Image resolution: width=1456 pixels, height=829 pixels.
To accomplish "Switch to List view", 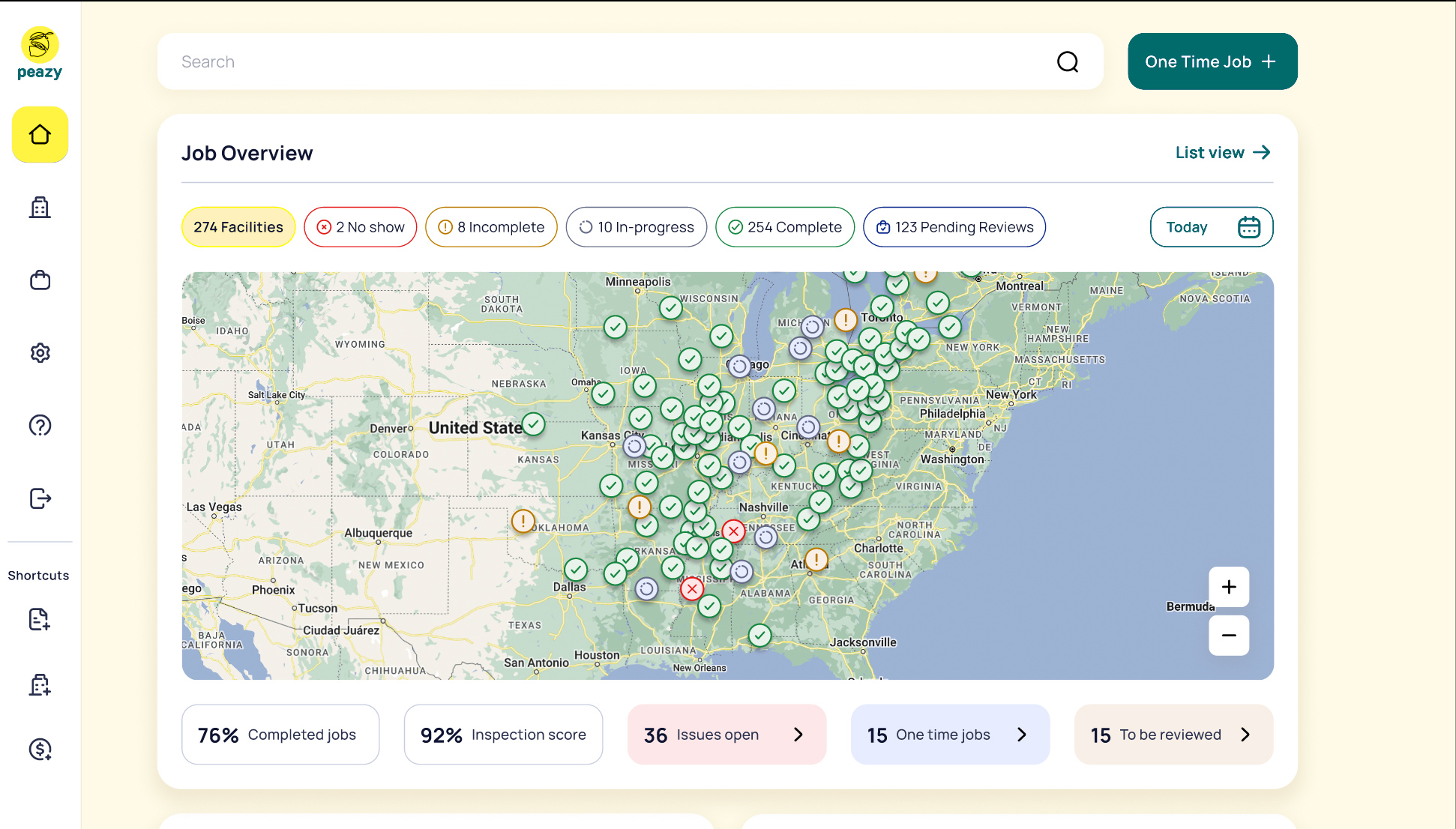I will (1224, 152).
